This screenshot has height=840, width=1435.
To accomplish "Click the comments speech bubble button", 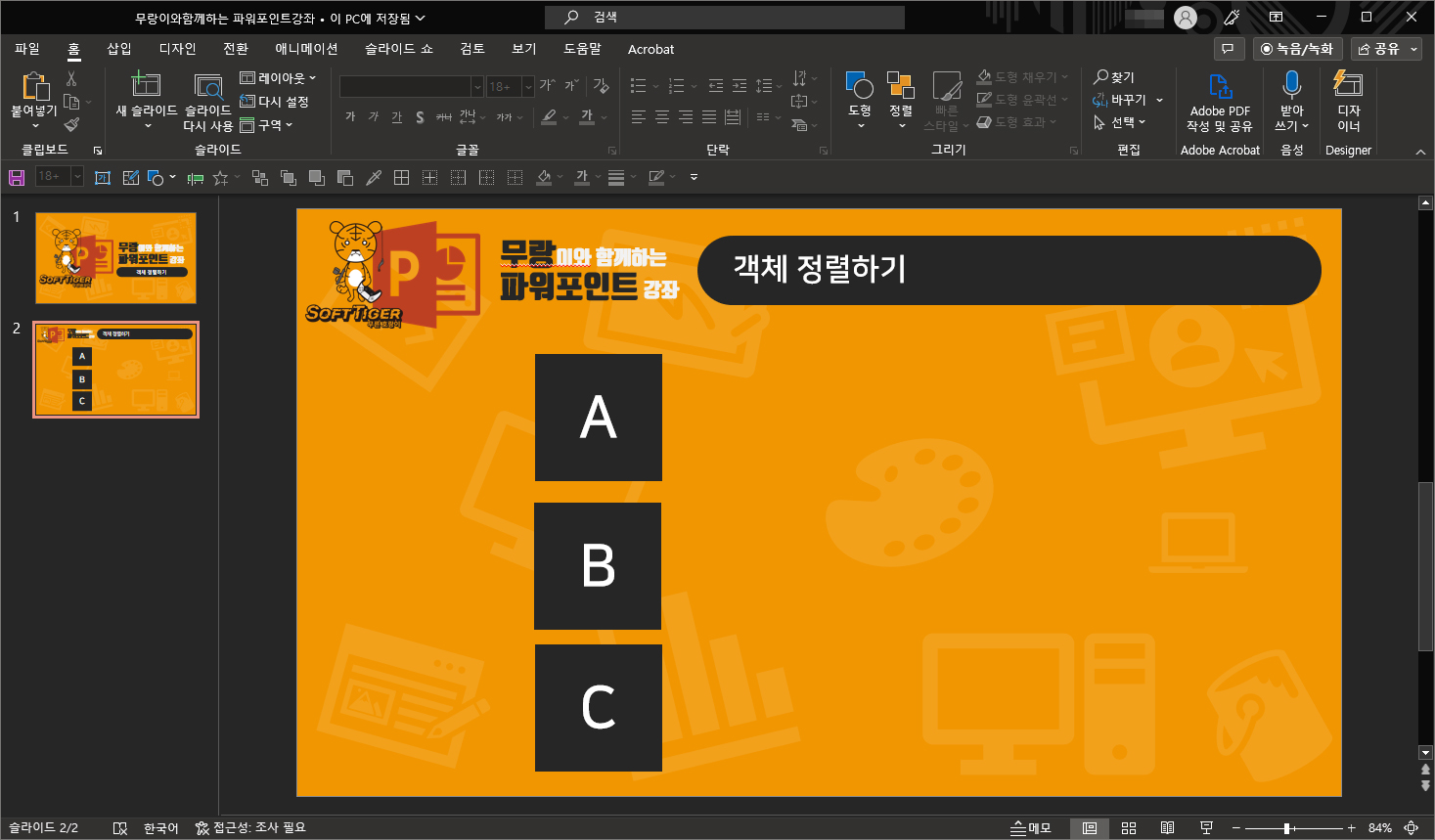I will tap(1228, 49).
